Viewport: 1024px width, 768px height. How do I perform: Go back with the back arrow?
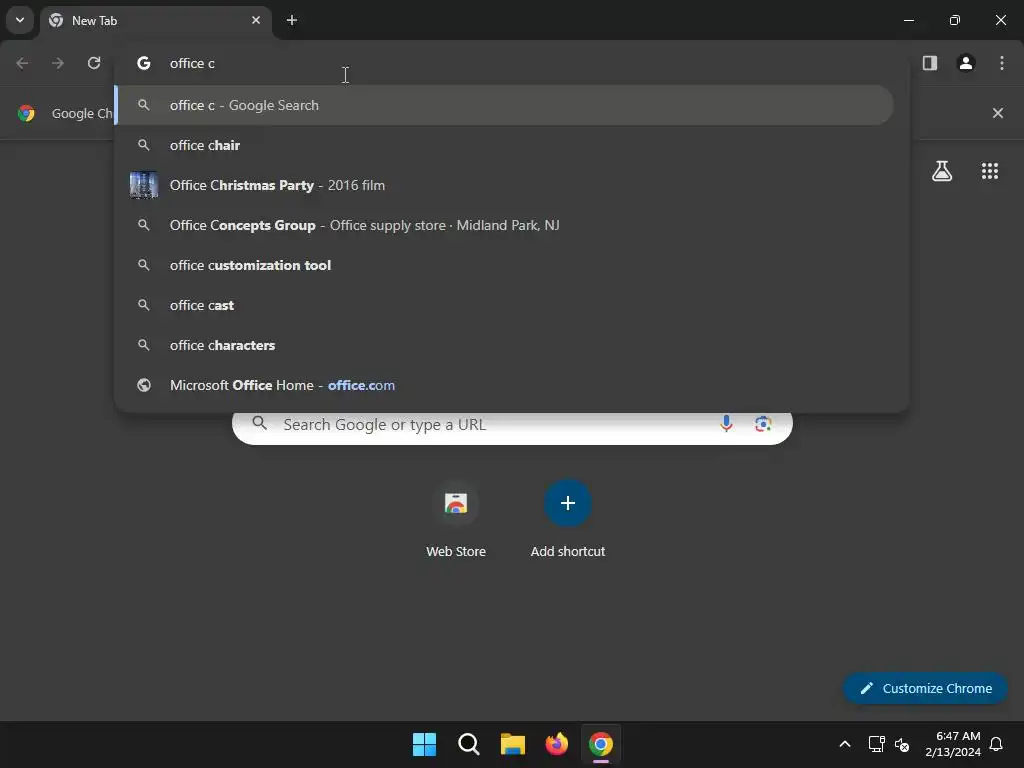[22, 63]
